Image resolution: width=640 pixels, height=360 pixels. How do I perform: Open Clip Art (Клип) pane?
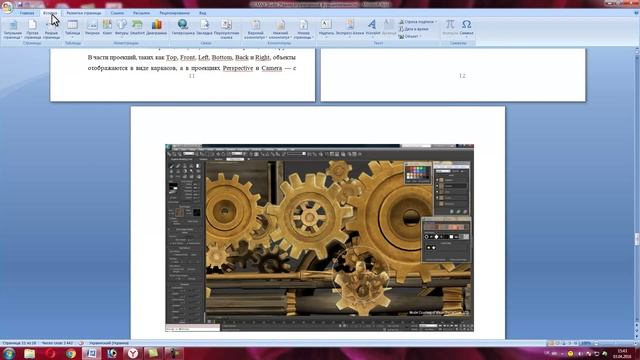tap(107, 28)
